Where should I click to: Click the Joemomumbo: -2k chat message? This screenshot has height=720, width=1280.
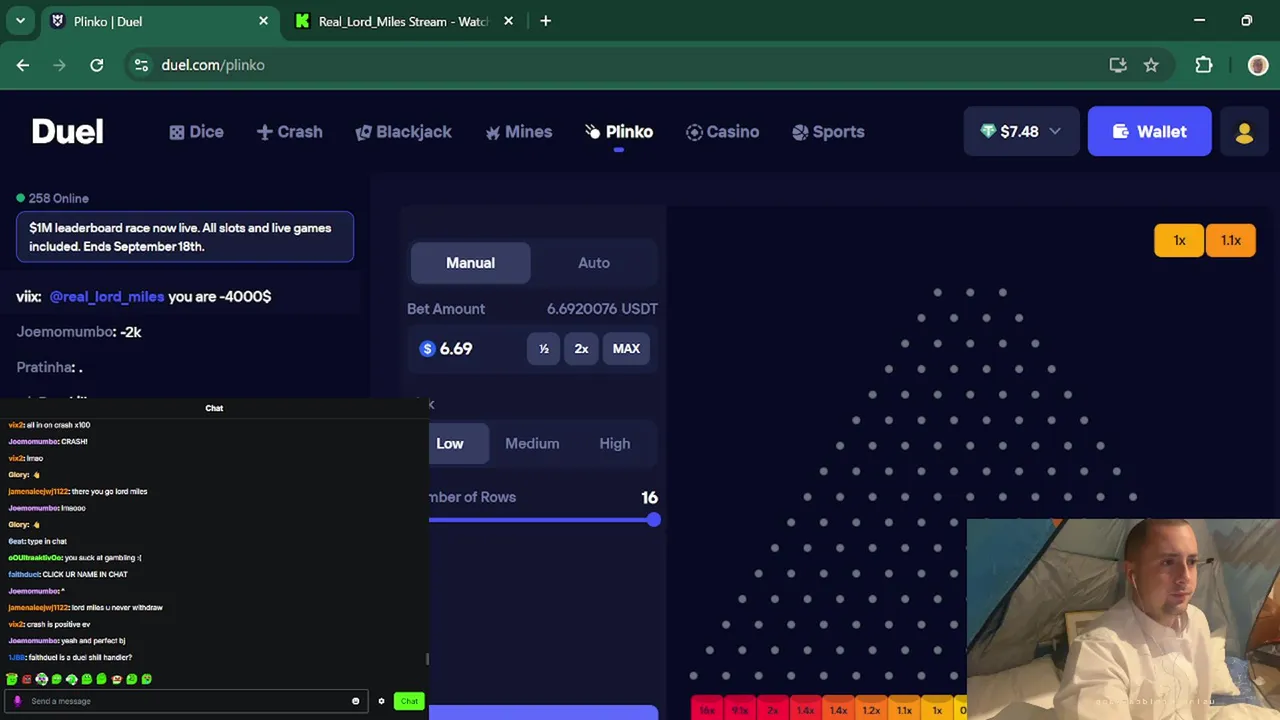[79, 332]
